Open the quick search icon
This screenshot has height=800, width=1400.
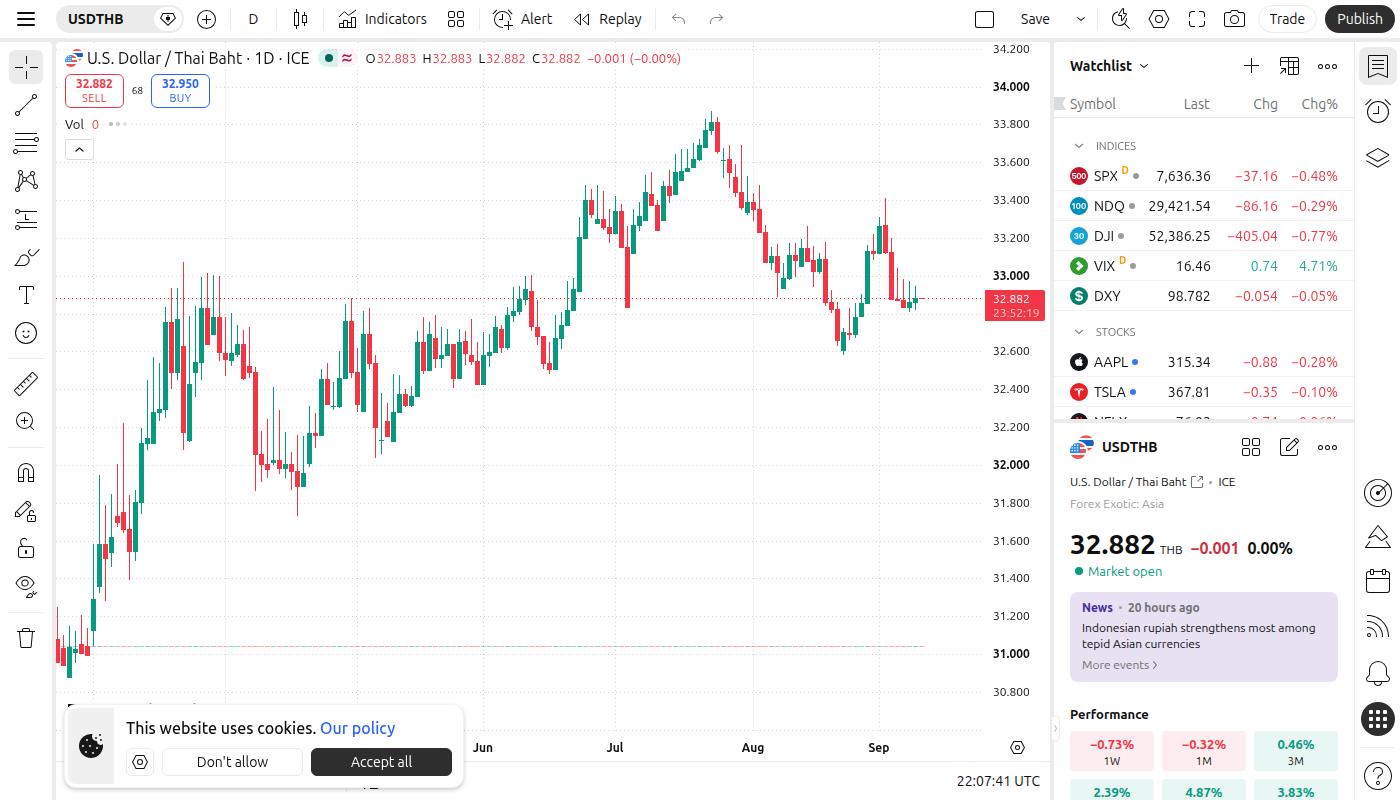pos(1120,19)
